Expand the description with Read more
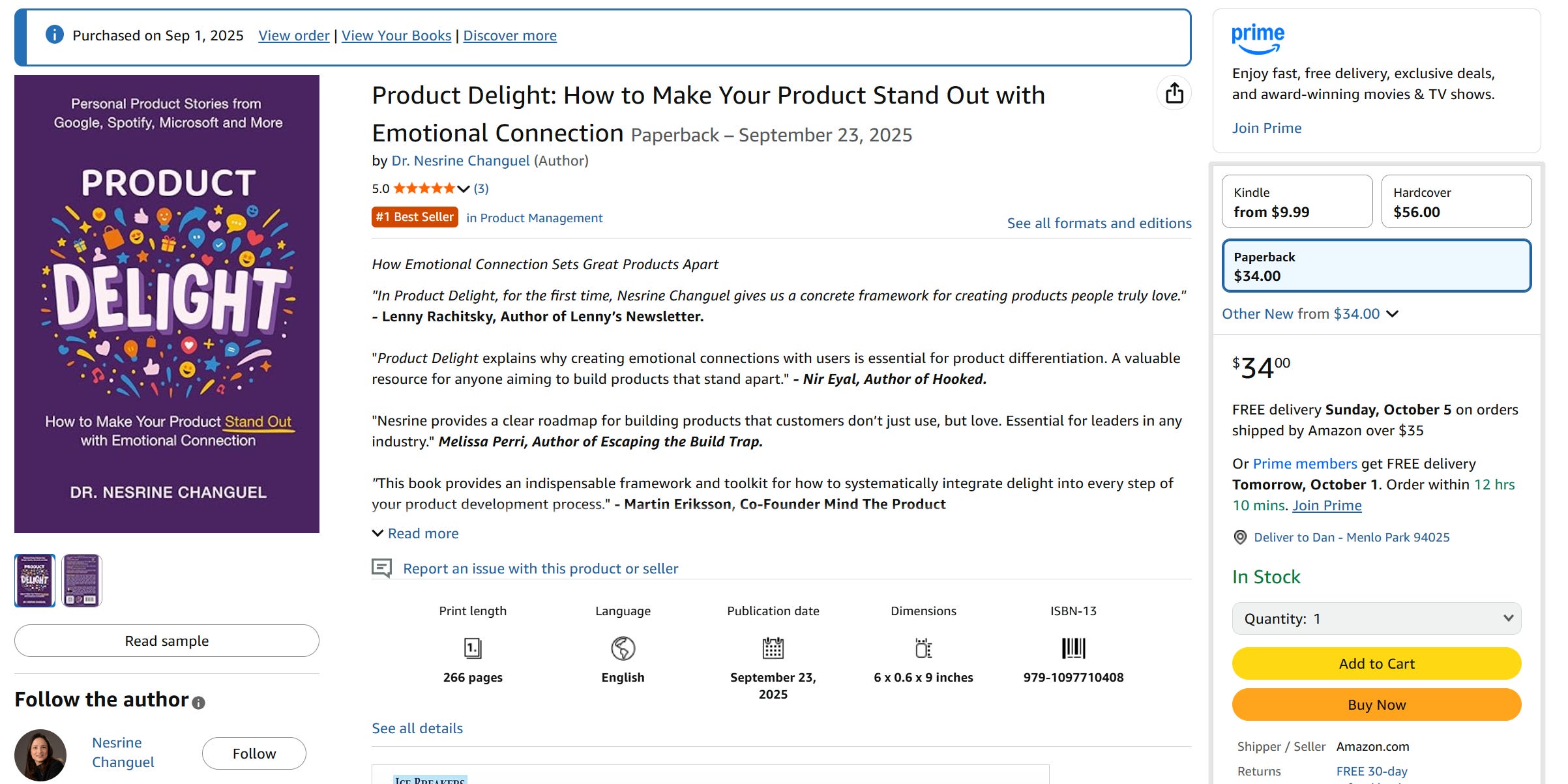This screenshot has width=1568, height=784. click(x=415, y=533)
